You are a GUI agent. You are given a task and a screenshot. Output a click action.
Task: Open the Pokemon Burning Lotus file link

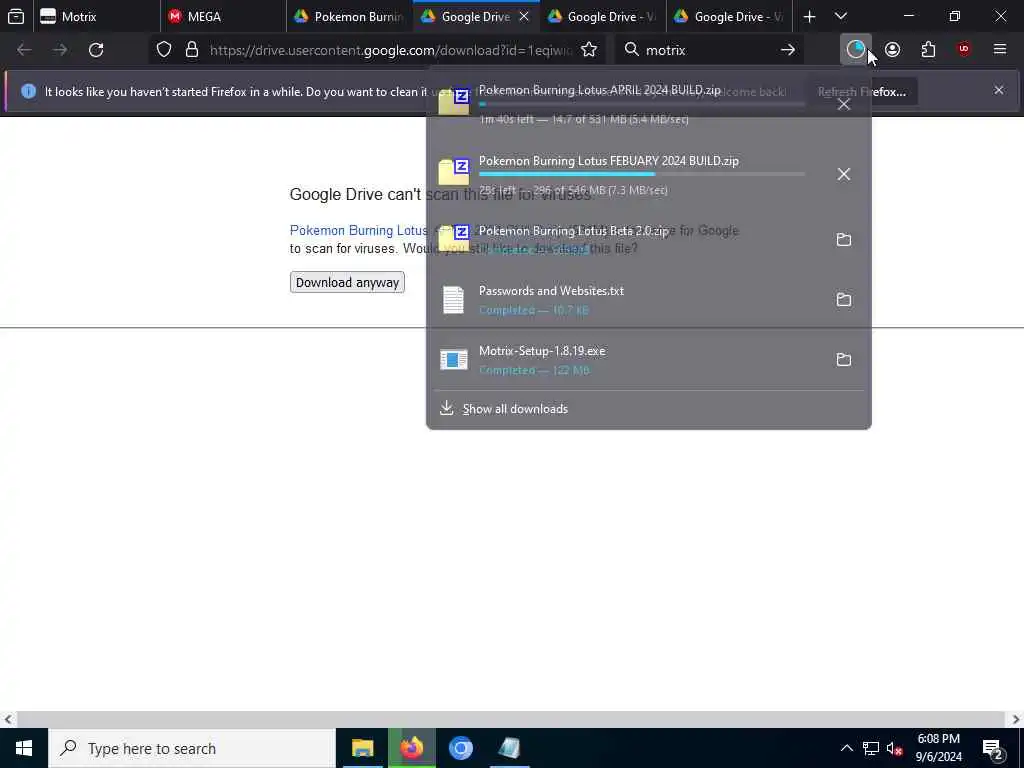click(358, 231)
